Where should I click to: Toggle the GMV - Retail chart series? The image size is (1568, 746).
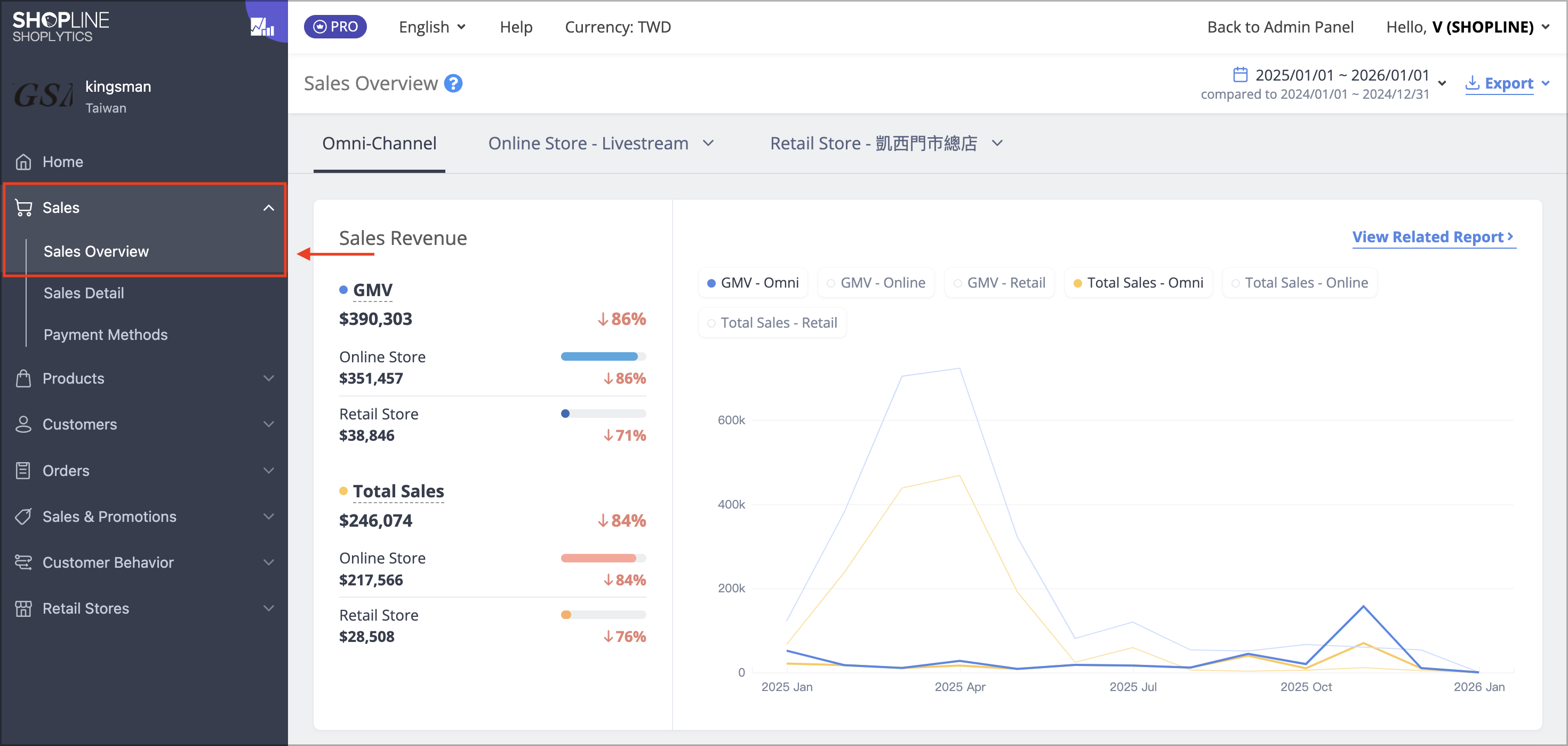click(x=999, y=283)
